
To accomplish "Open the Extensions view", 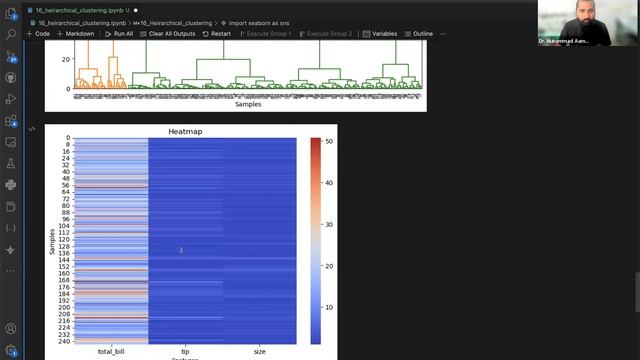I will [x=11, y=121].
